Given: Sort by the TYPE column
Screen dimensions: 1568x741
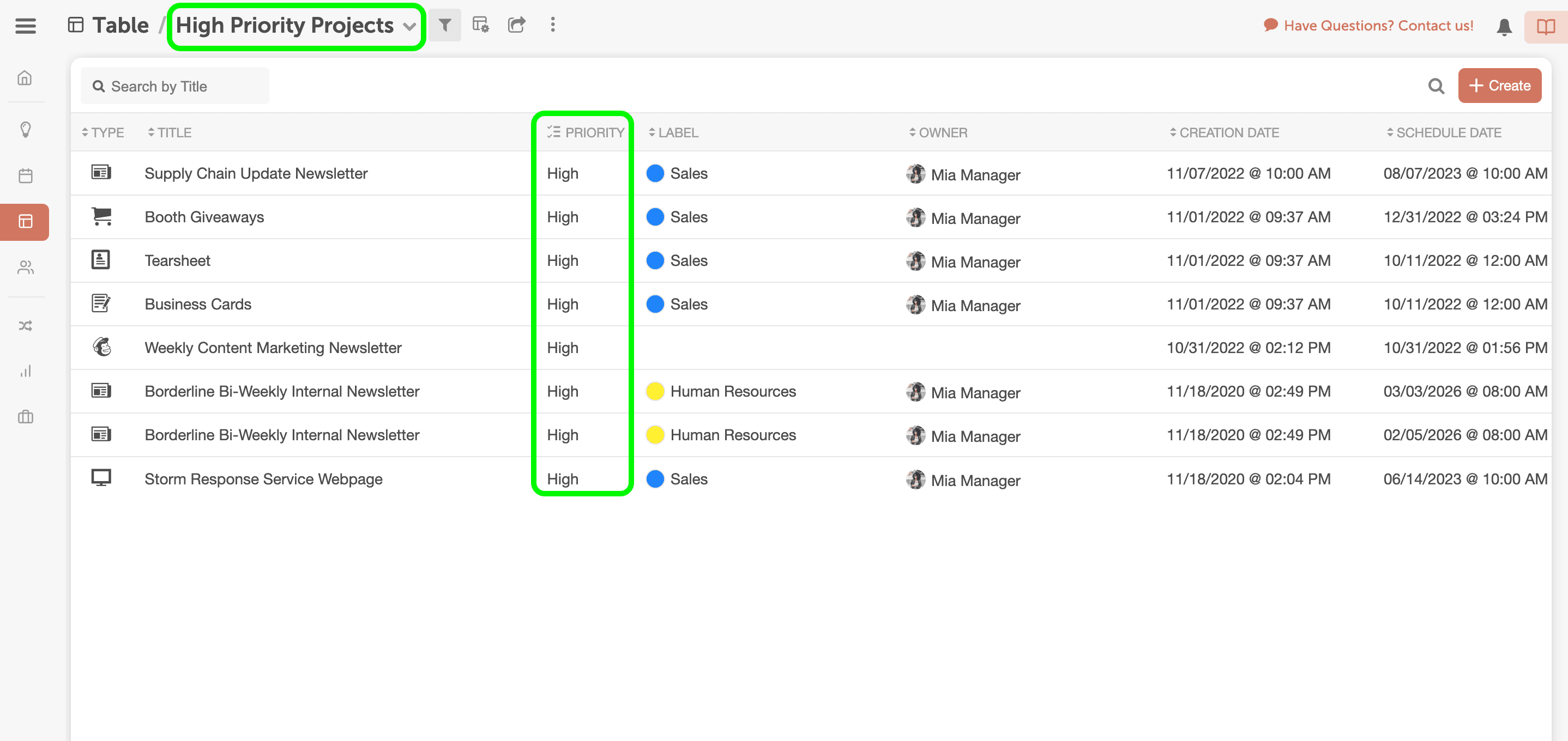Looking at the screenshot, I should coord(103,132).
